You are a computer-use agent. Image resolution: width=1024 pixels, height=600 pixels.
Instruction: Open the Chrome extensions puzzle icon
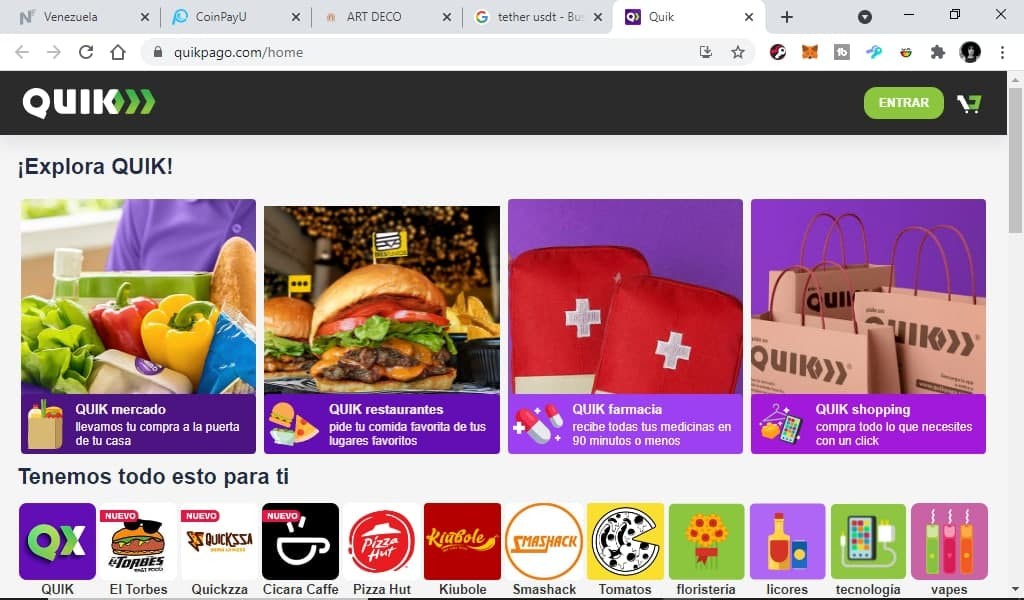tap(938, 52)
